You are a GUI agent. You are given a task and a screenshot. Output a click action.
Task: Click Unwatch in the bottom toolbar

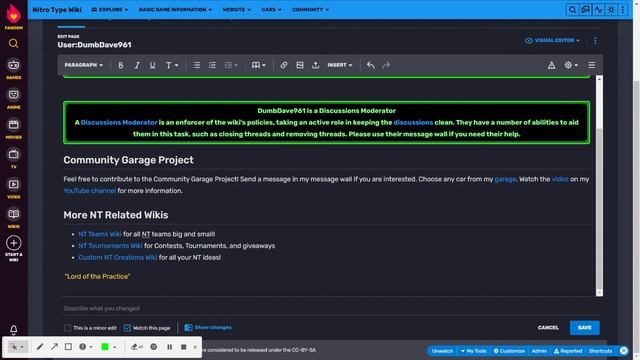point(442,351)
